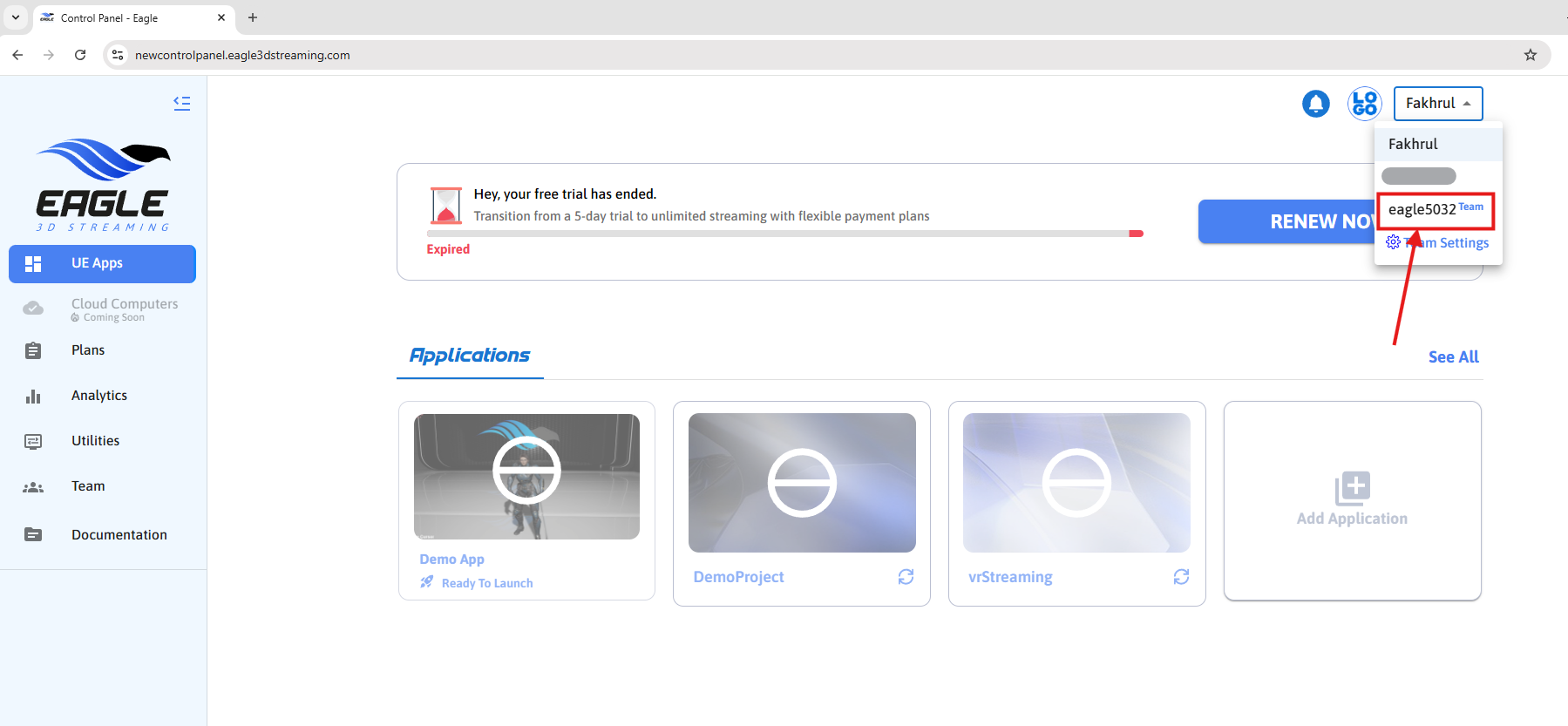Open the Fakhrul account dropdown
Screen dimensions: 1568x726
[1437, 104]
